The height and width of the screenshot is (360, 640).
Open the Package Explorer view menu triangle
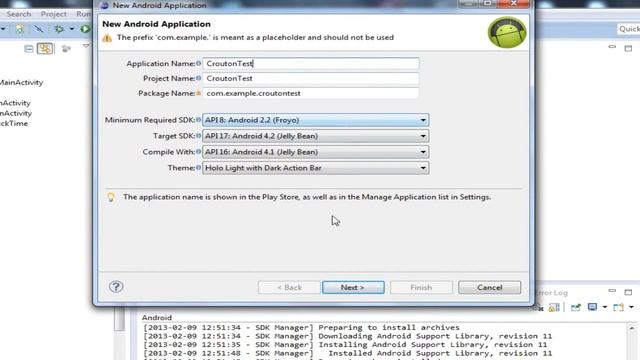coord(86,46)
